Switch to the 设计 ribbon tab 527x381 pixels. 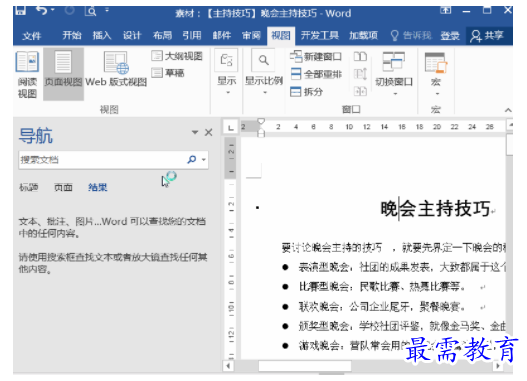tap(132, 35)
